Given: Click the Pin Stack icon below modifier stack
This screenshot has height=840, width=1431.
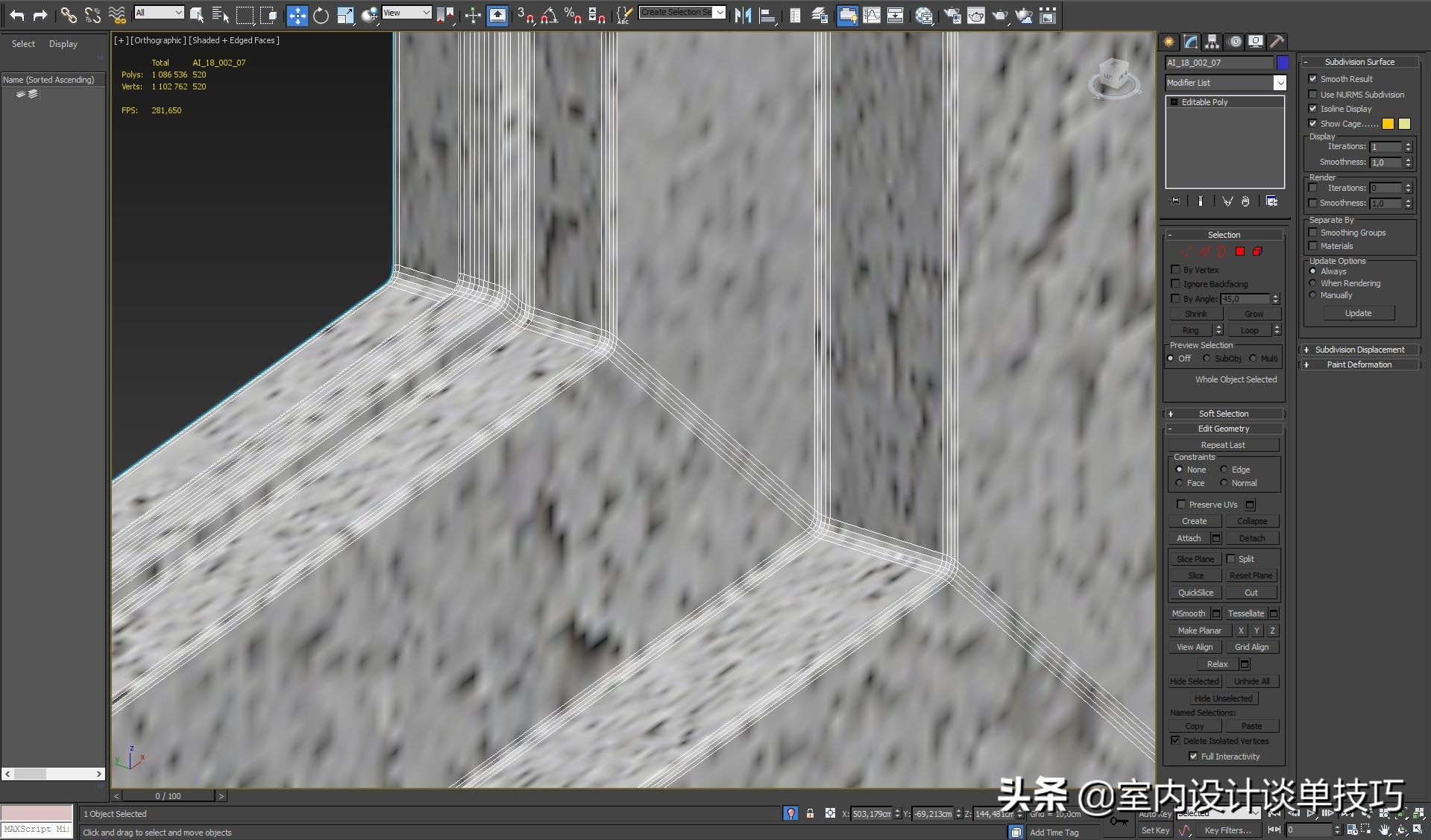Looking at the screenshot, I should 1173,200.
